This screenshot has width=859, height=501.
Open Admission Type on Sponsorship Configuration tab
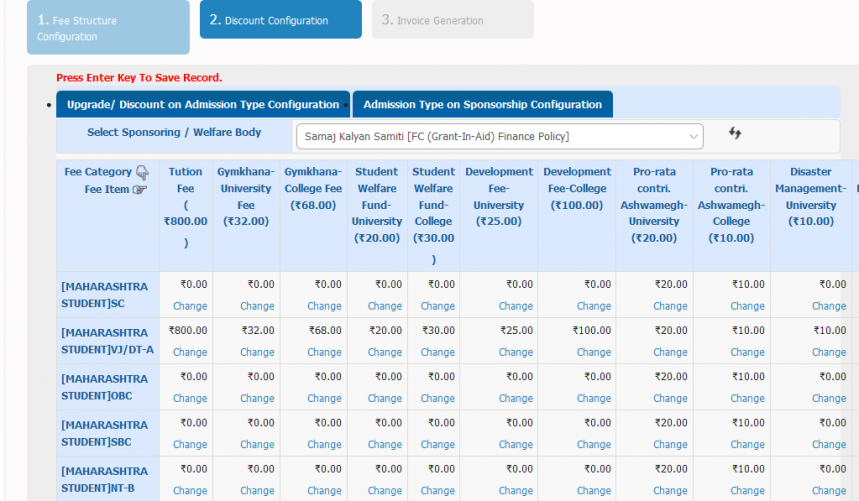click(x=483, y=105)
